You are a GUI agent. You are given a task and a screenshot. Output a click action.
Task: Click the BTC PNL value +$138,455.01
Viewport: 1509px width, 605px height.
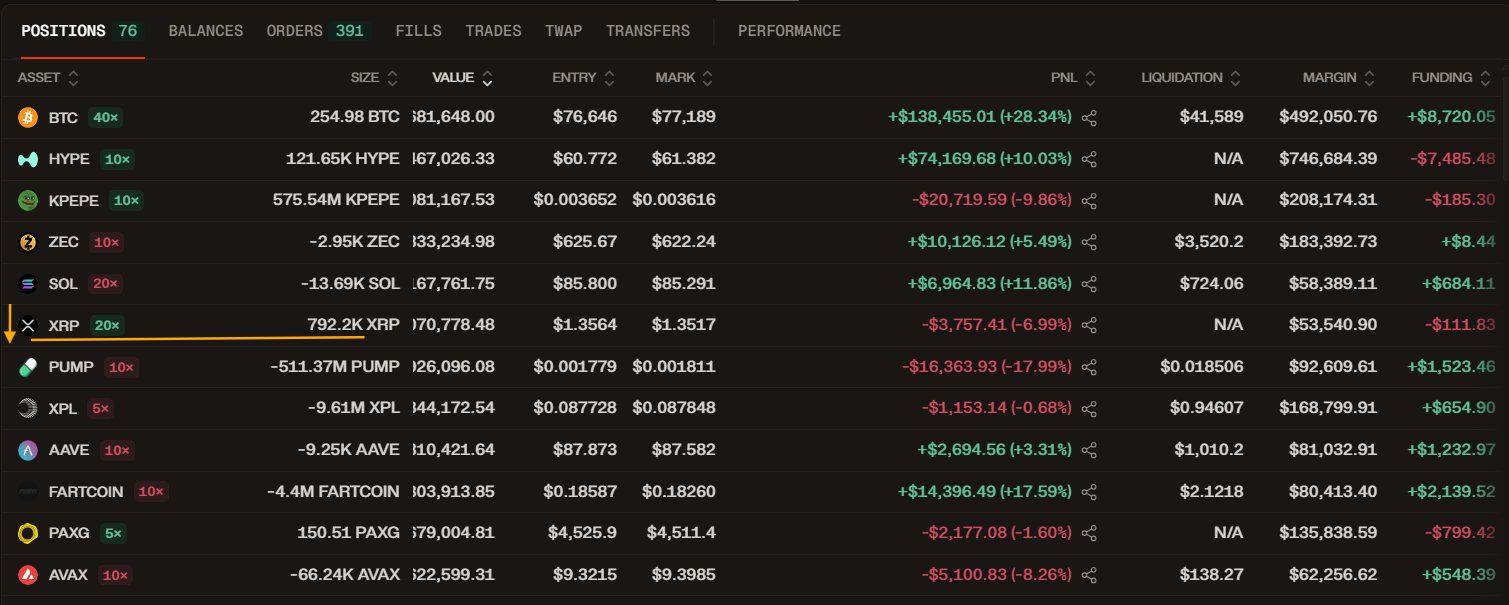[942, 118]
